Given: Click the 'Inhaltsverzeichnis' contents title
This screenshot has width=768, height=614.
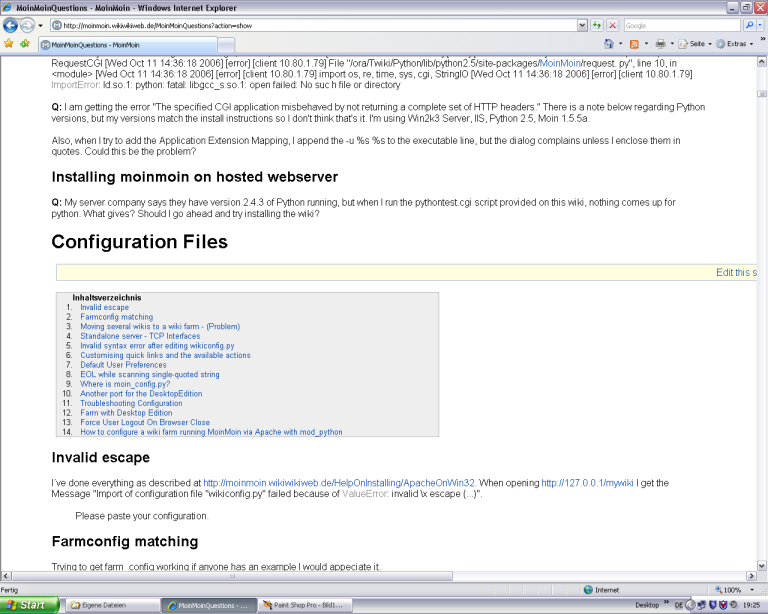Looking at the screenshot, I should pos(107,298).
